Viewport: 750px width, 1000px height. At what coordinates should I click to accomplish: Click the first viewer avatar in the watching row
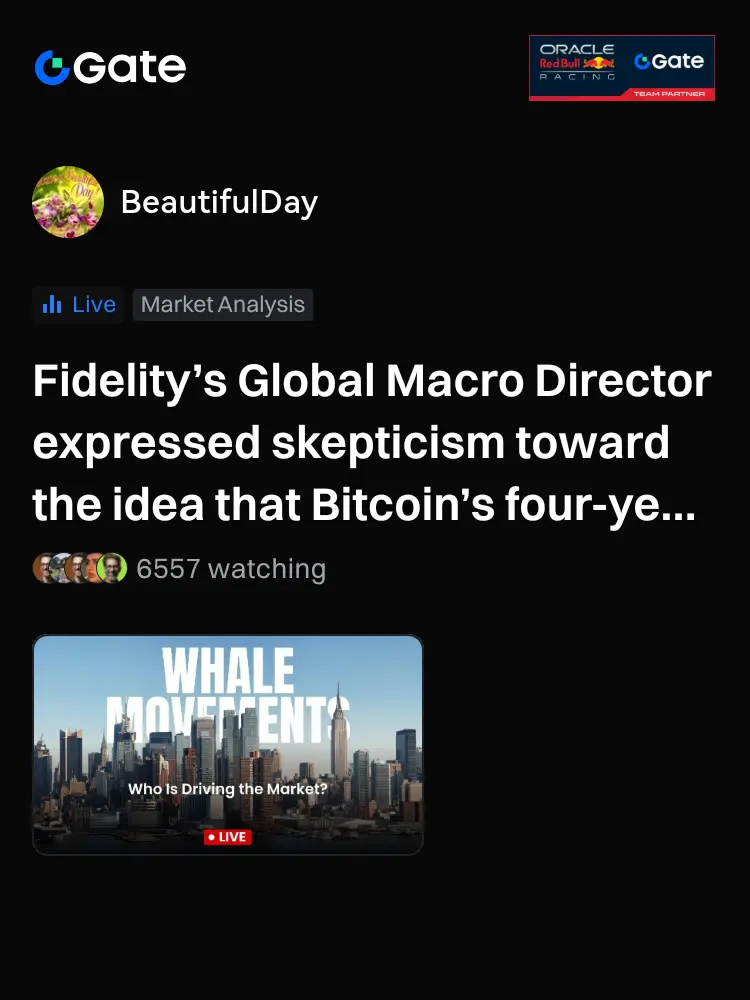pos(45,568)
